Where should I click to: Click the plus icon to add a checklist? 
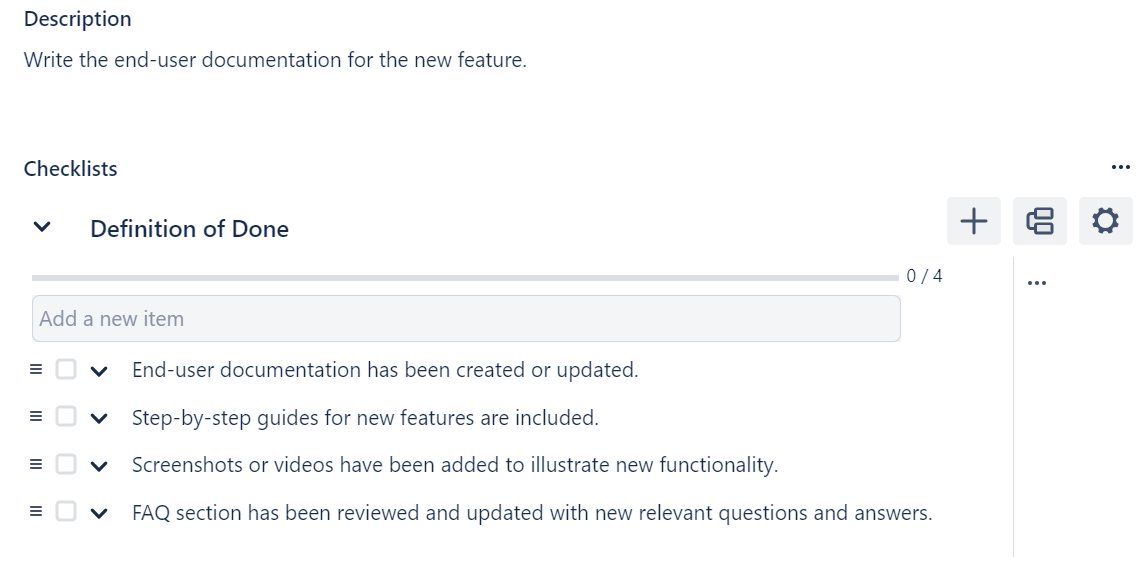tap(973, 221)
